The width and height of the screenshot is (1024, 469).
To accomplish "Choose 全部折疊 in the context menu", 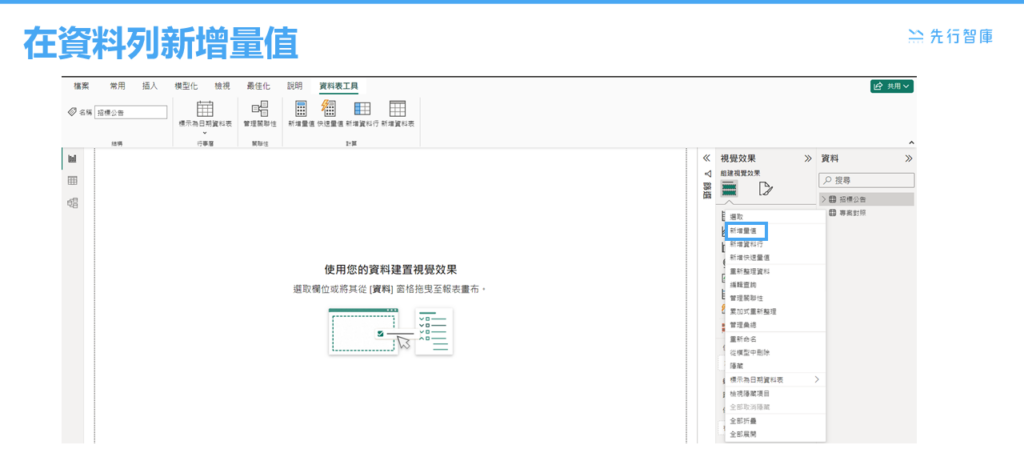I will tap(775, 421).
